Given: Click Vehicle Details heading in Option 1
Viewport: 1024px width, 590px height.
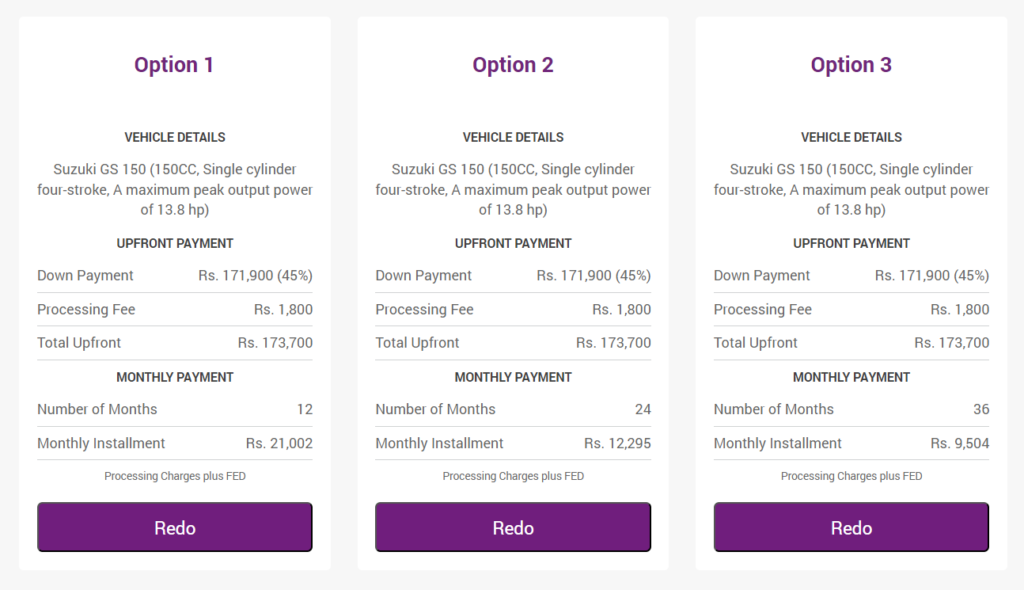Looking at the screenshot, I should (x=174, y=137).
